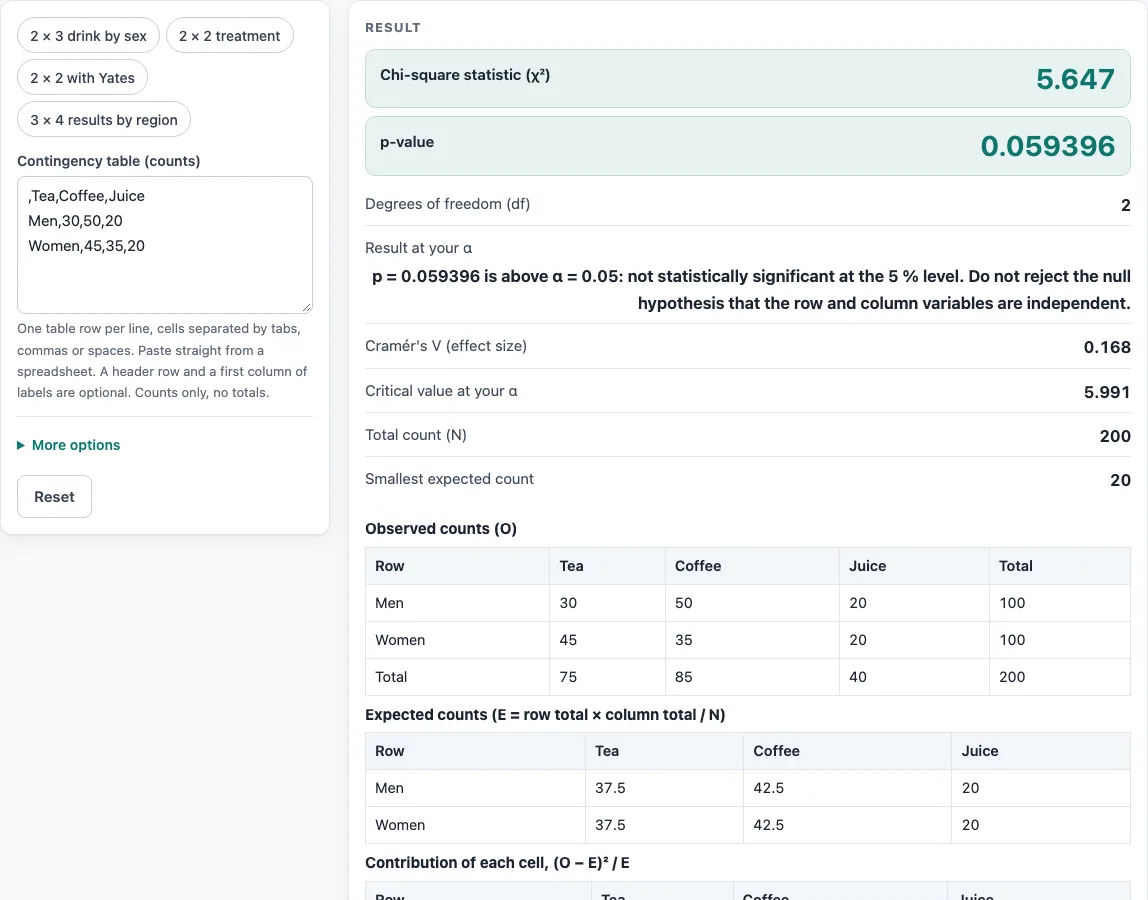Click the Tea column total 75
This screenshot has width=1148, height=900.
[568, 677]
